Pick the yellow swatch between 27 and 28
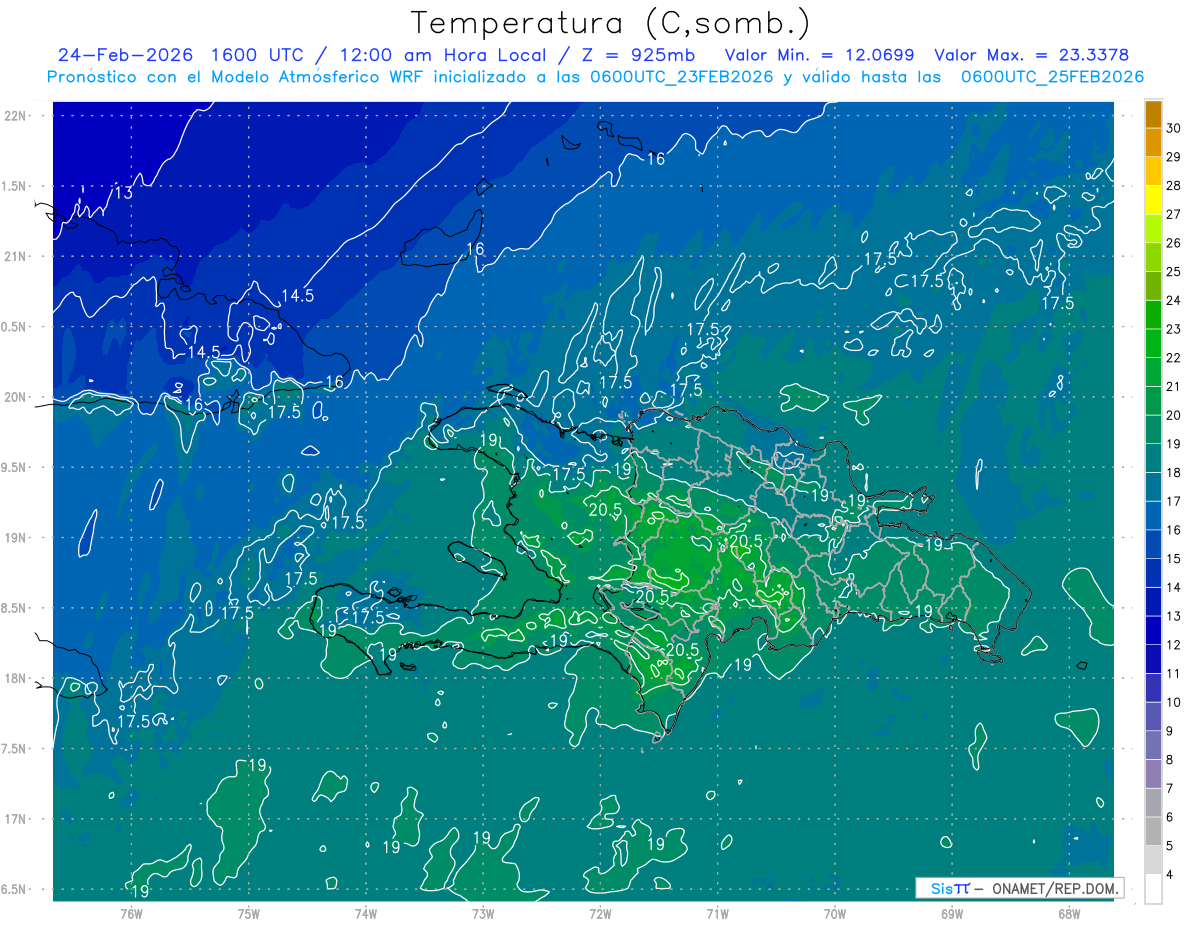 coord(1153,200)
